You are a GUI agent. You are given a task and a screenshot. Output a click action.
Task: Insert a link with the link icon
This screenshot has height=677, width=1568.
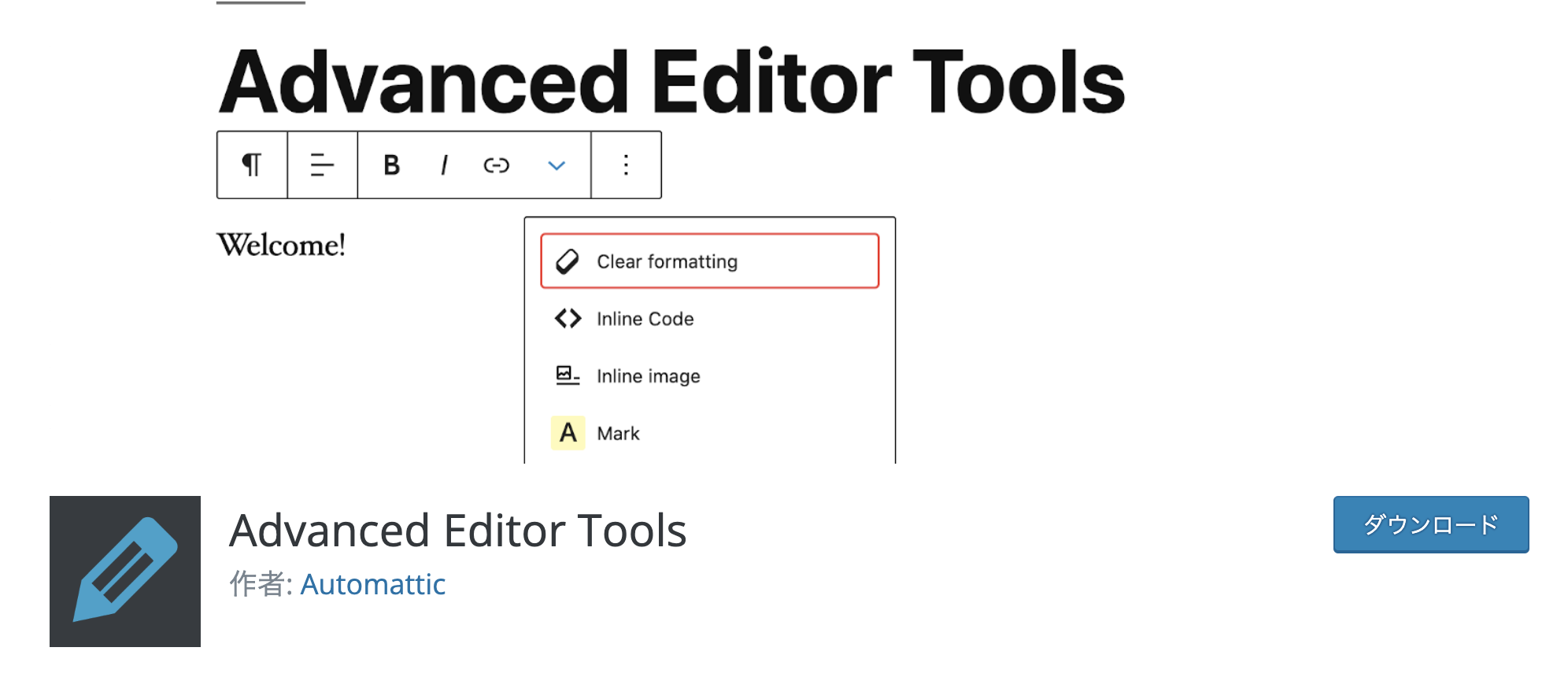coord(496,165)
